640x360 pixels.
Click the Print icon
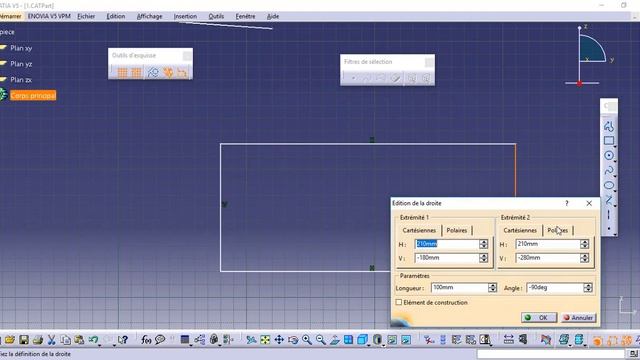(x=38, y=340)
